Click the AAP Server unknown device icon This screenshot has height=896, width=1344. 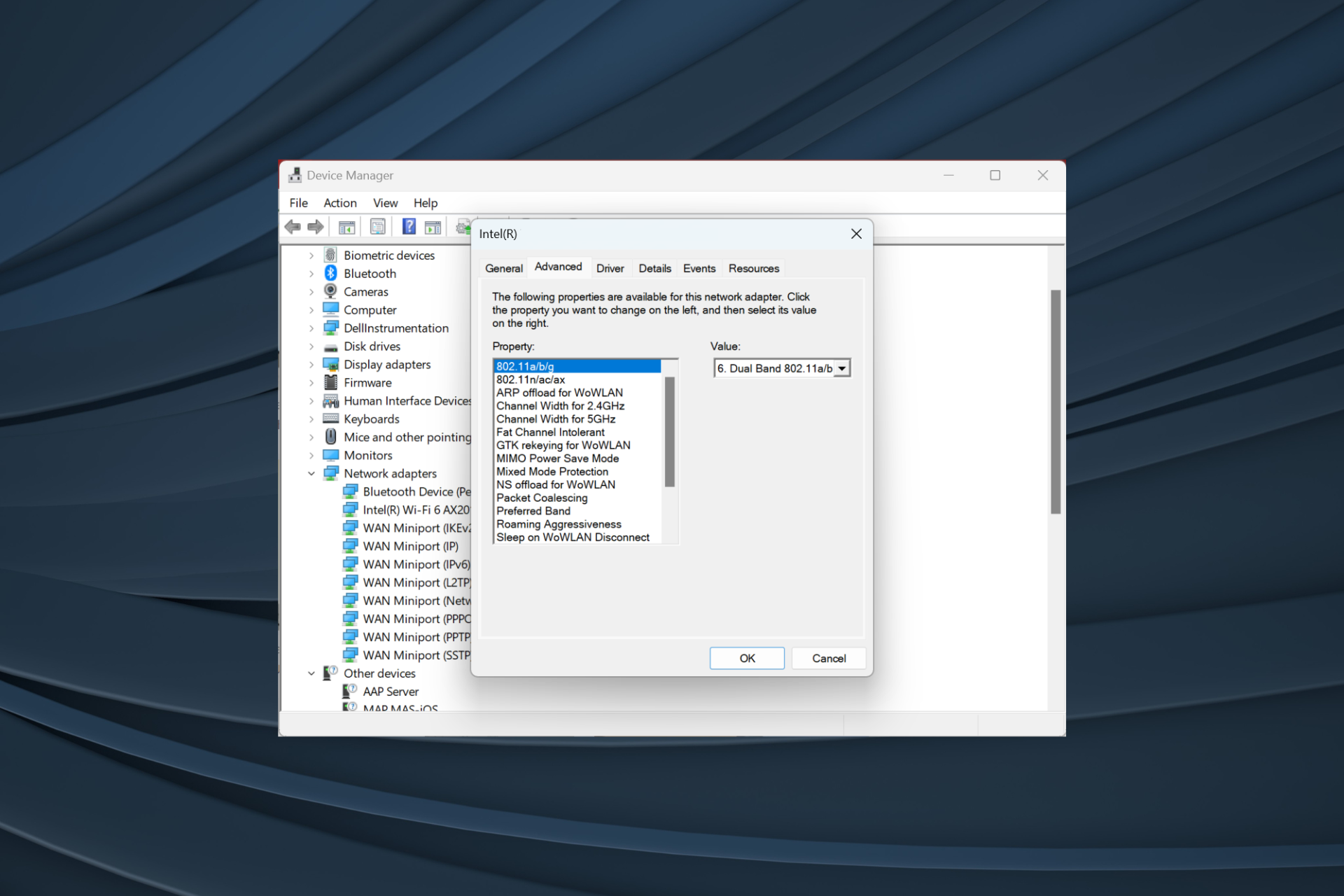[x=349, y=691]
